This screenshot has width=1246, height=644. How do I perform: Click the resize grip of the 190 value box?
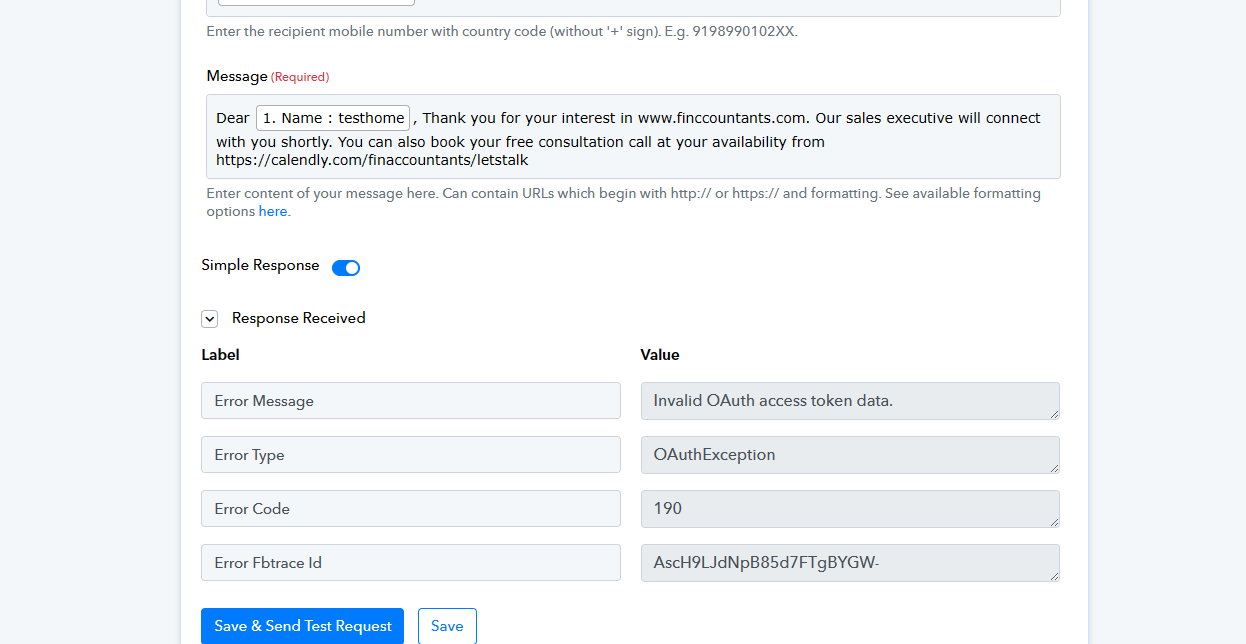coord(1053,521)
